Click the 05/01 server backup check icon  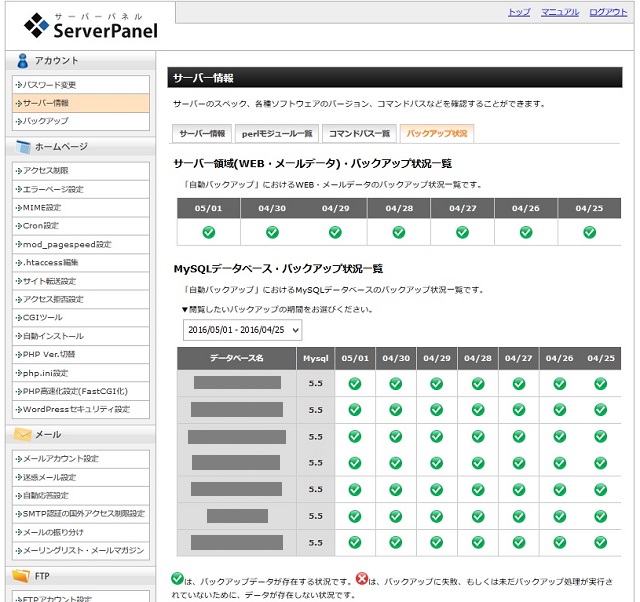point(209,232)
